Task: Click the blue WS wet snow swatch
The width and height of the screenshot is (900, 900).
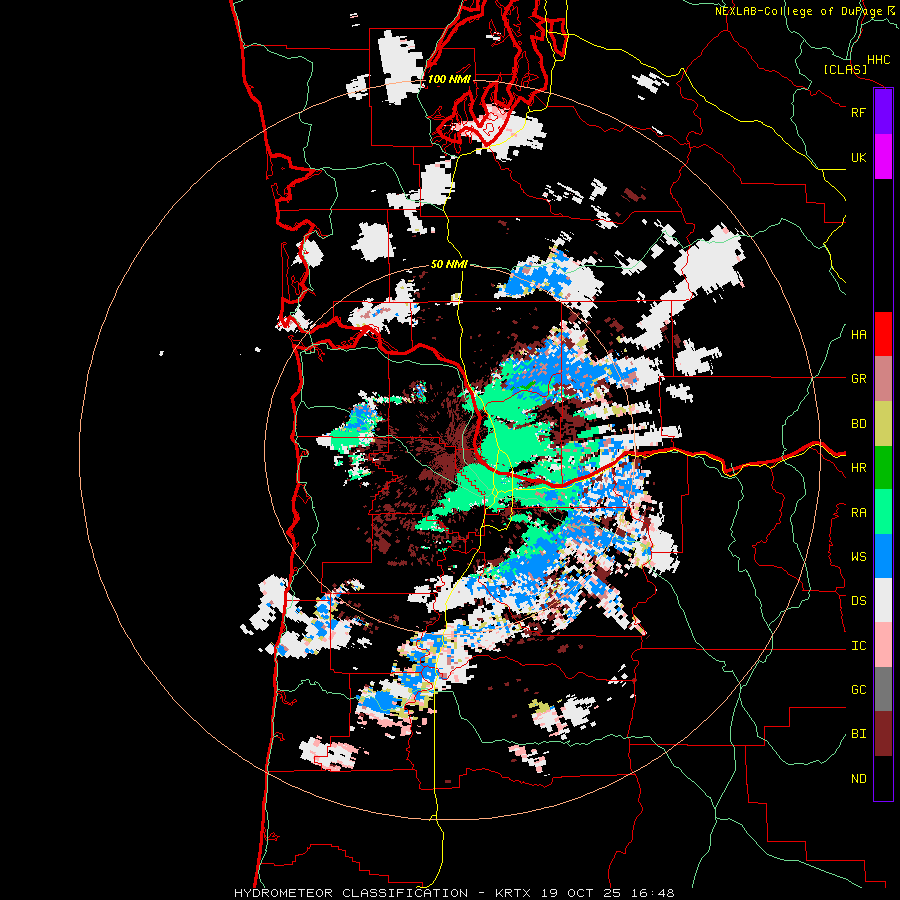Action: pyautogui.click(x=883, y=556)
